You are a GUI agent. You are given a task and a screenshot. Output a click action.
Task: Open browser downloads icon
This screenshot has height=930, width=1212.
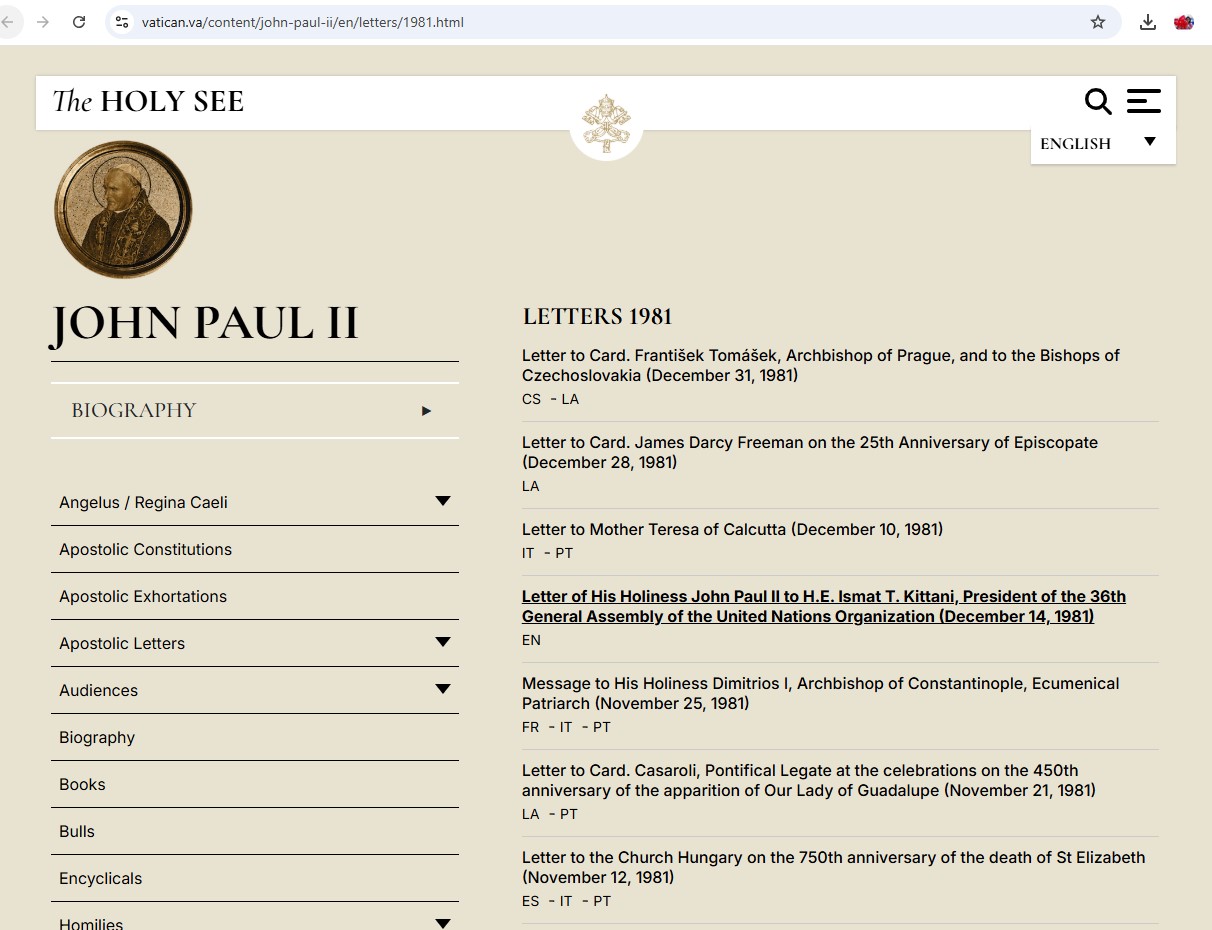tap(1148, 22)
